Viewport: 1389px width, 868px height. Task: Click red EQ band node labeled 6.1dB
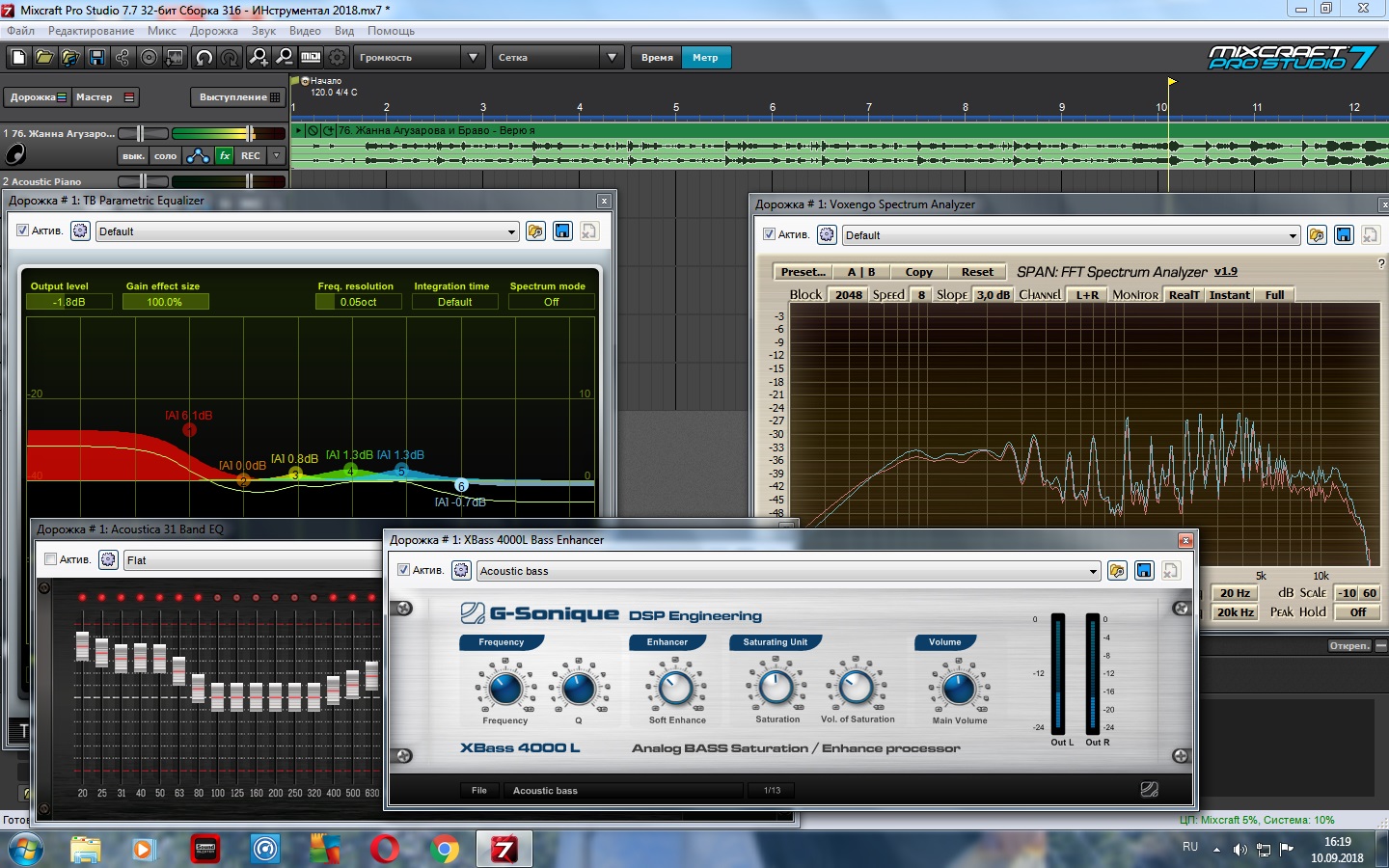click(190, 429)
